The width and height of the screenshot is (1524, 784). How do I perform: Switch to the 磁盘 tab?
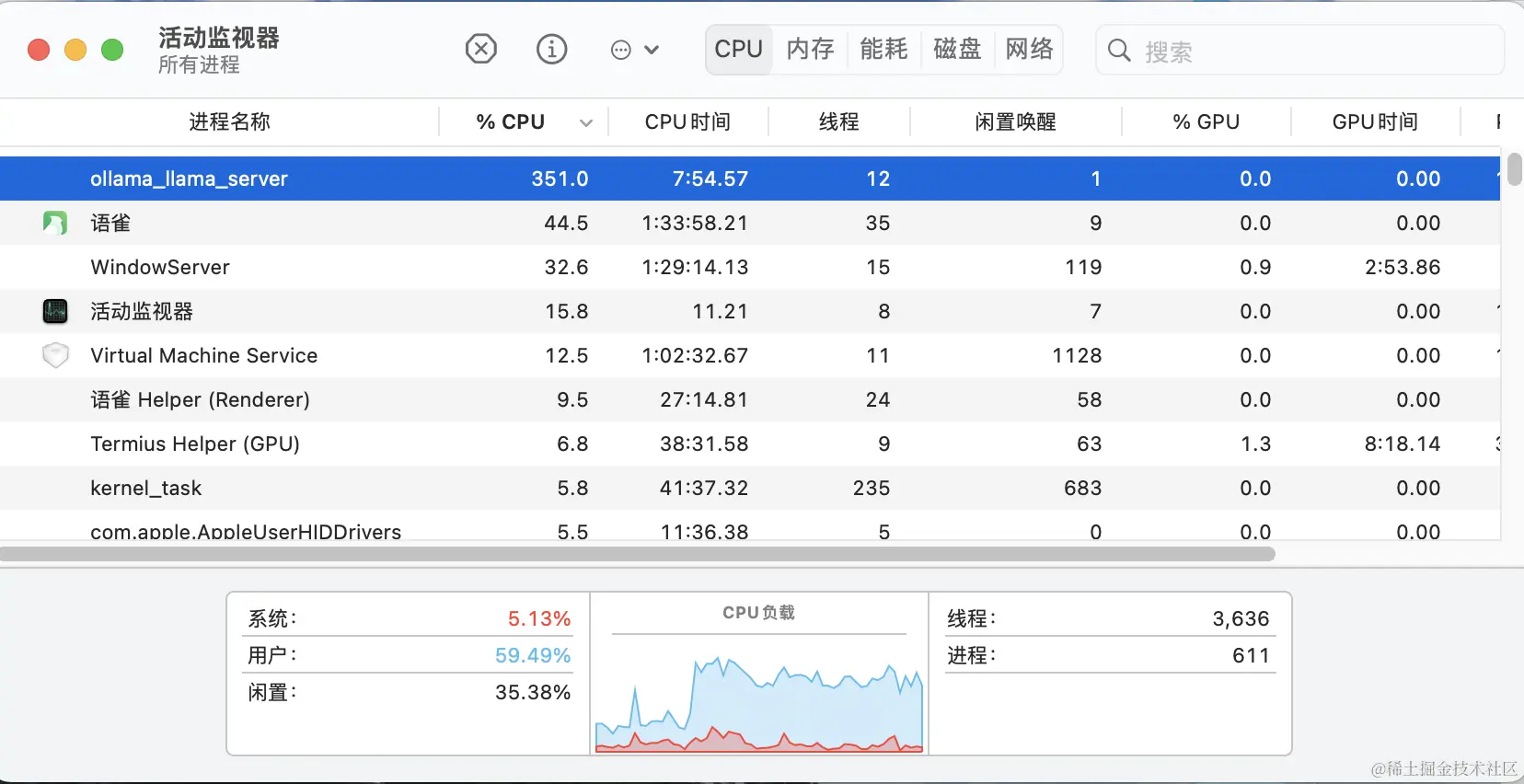coord(957,49)
